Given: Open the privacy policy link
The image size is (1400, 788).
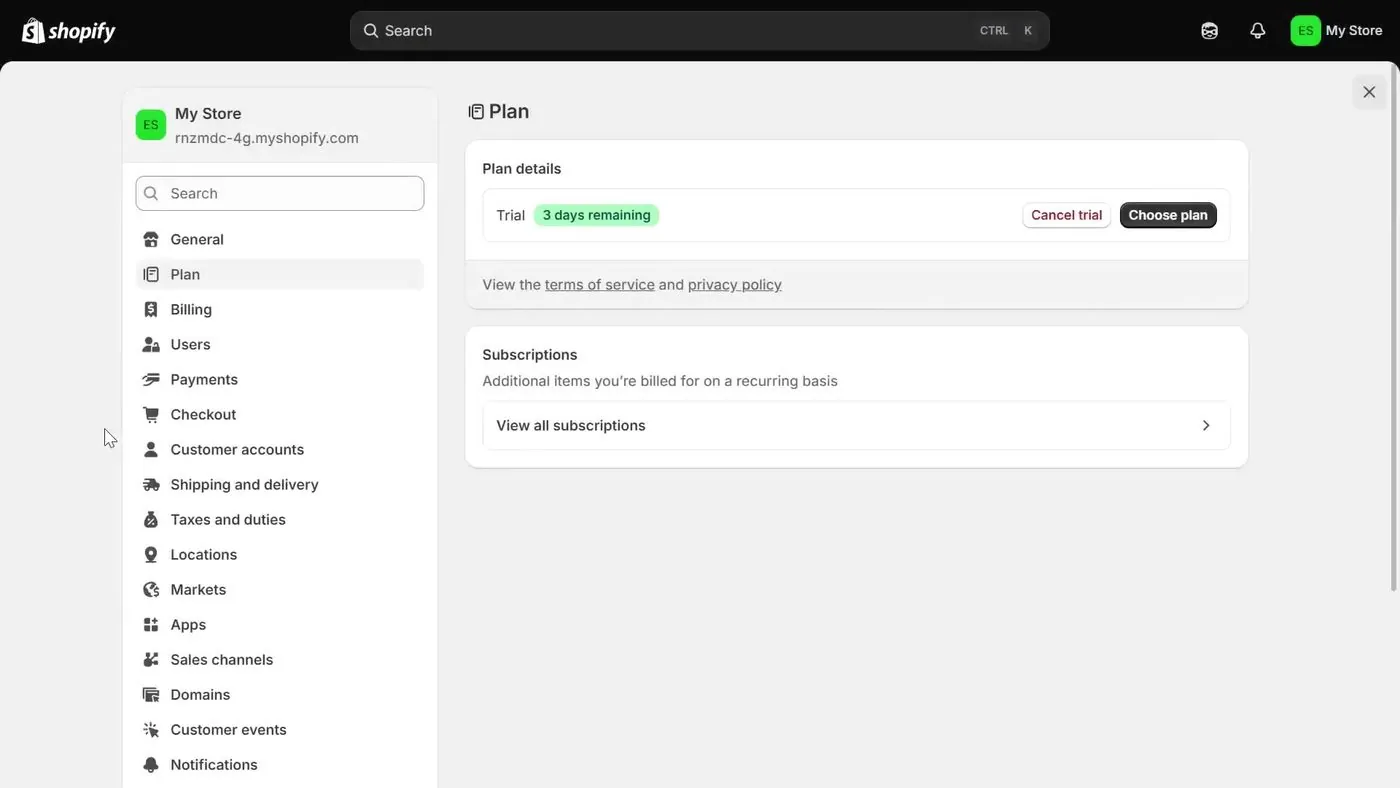Looking at the screenshot, I should 735,285.
